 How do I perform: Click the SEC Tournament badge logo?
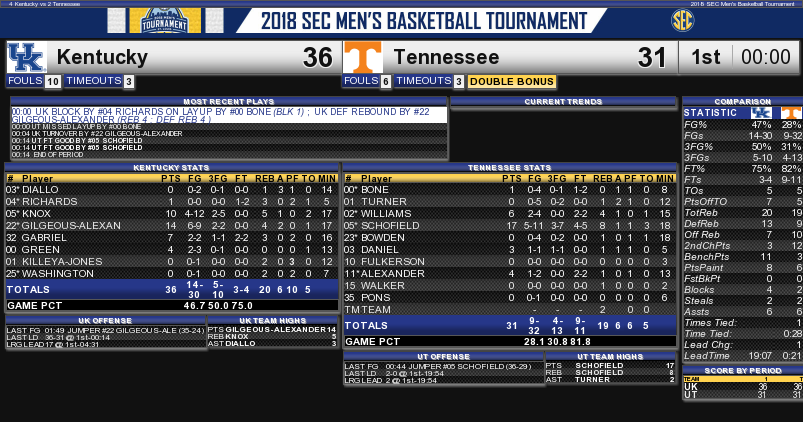coord(164,20)
